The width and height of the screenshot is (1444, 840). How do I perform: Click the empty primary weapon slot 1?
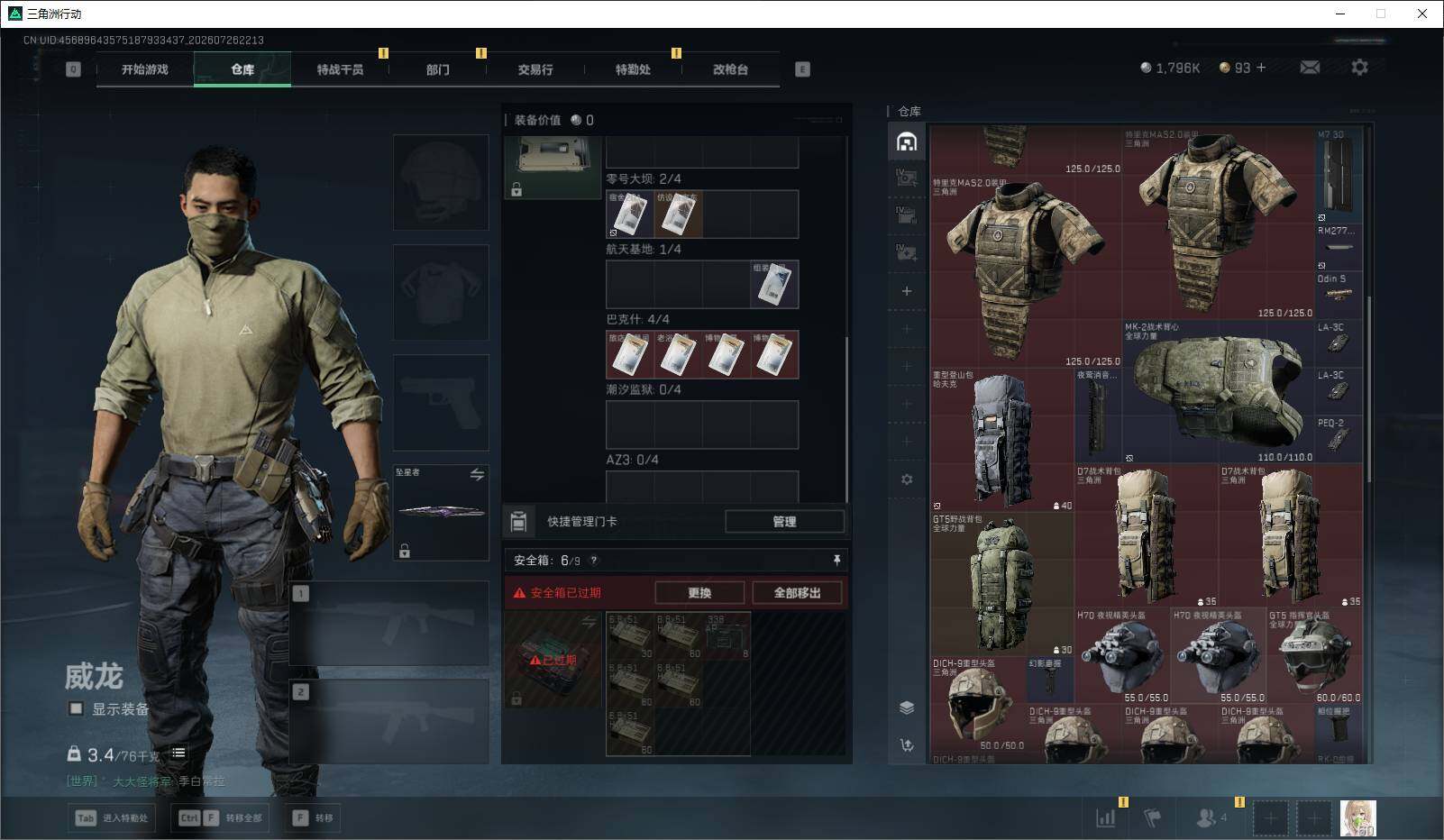[389, 622]
